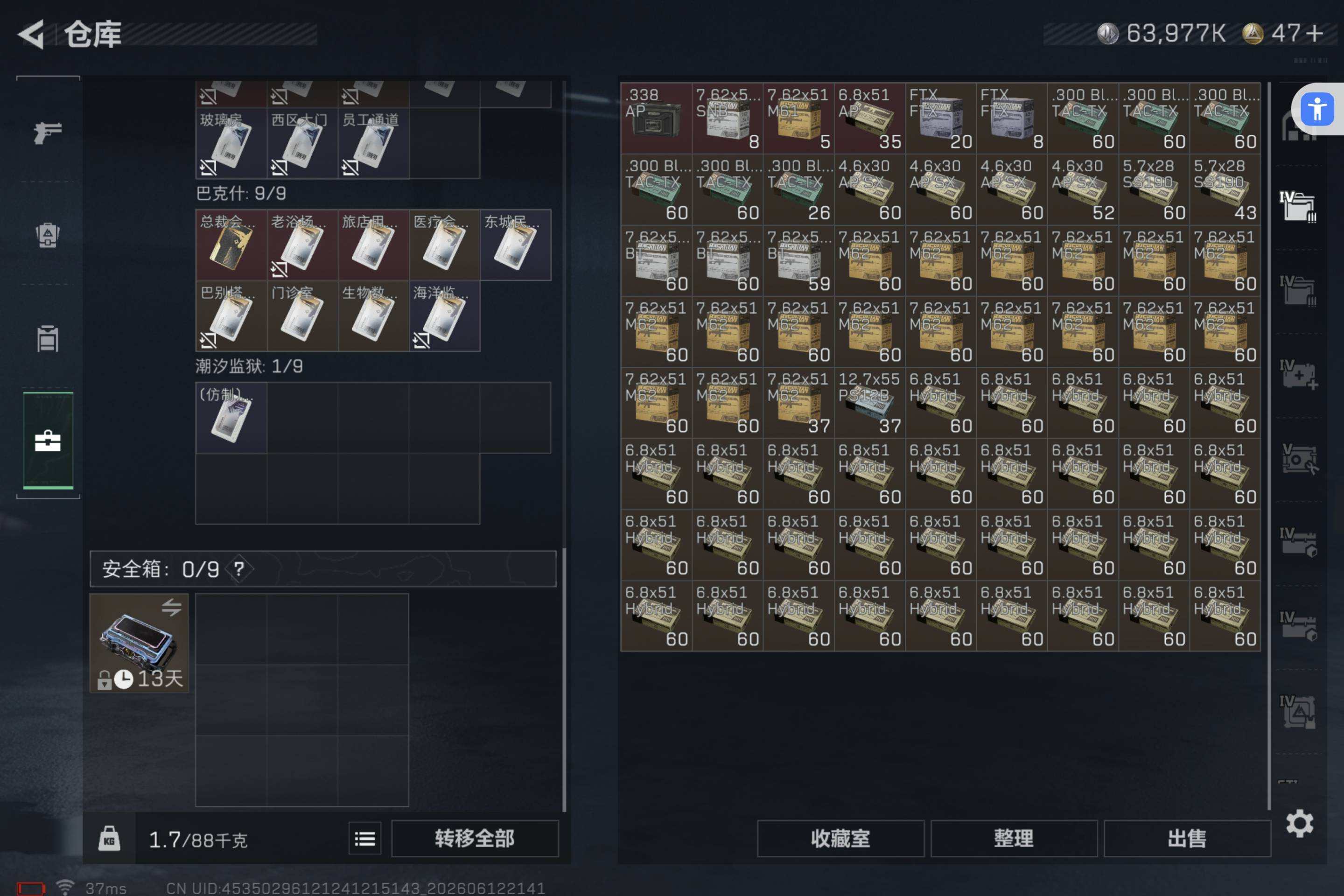Viewport: 1344px width, 896px height.
Task: Select the 巴别塔 keycard
Action: (x=231, y=316)
